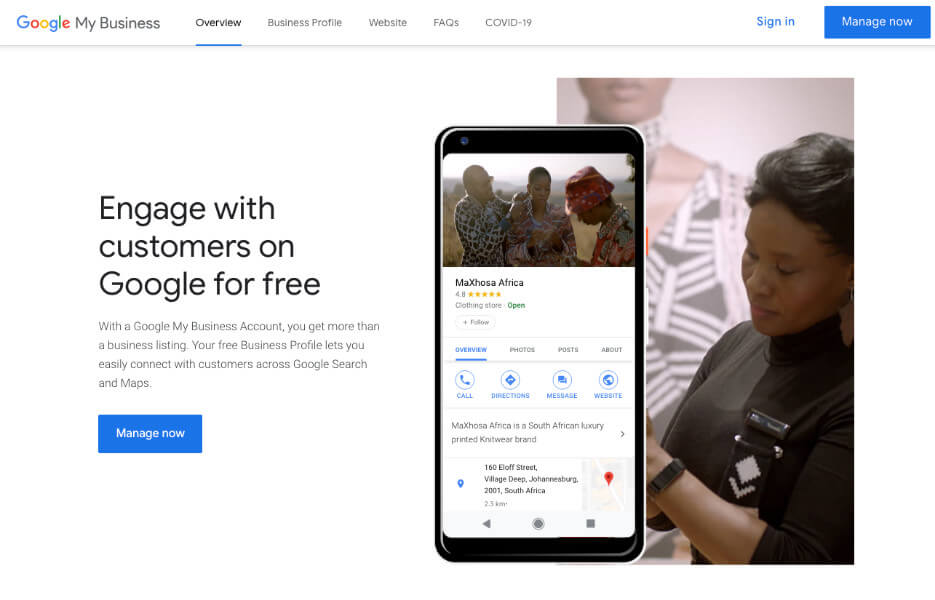The height and width of the screenshot is (600, 935).
Task: Click the Google My Business logo
Action: tap(88, 23)
